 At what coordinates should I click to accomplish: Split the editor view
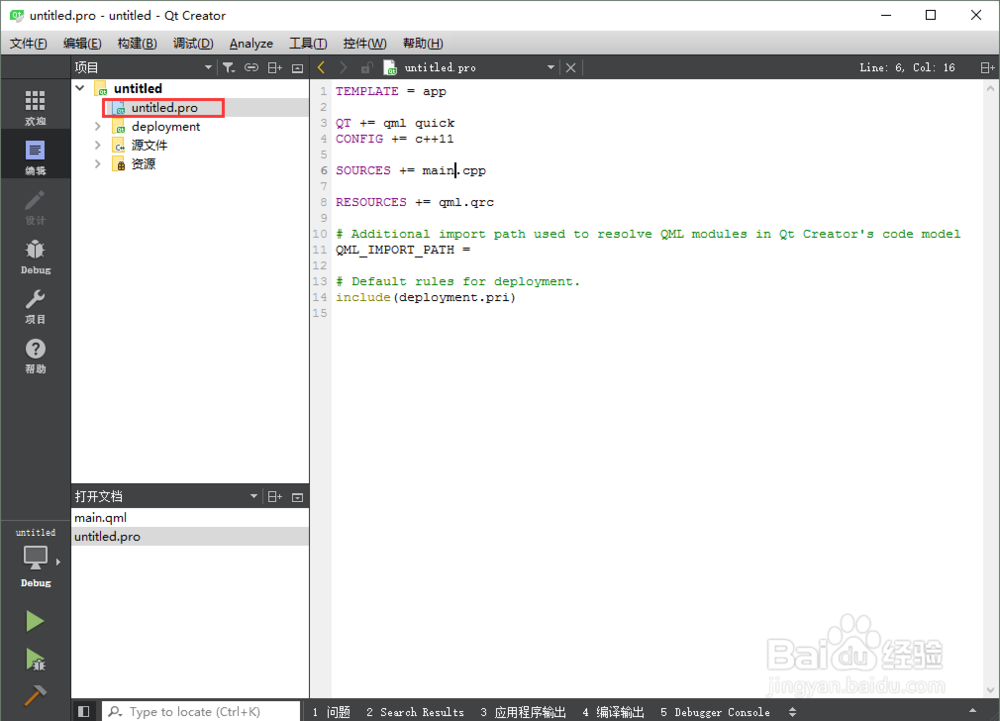tap(987, 68)
